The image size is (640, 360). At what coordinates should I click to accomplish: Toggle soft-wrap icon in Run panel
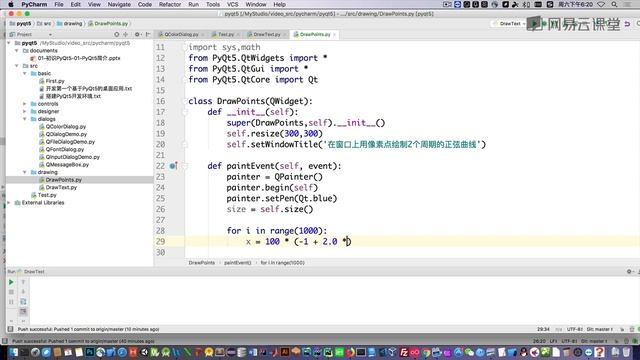(x=23, y=302)
